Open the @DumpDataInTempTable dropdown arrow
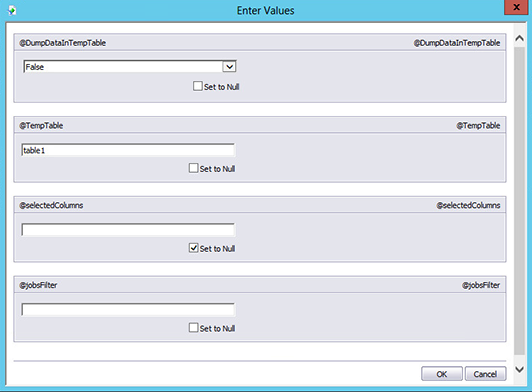The height and width of the screenshot is (392, 532). pos(229,67)
